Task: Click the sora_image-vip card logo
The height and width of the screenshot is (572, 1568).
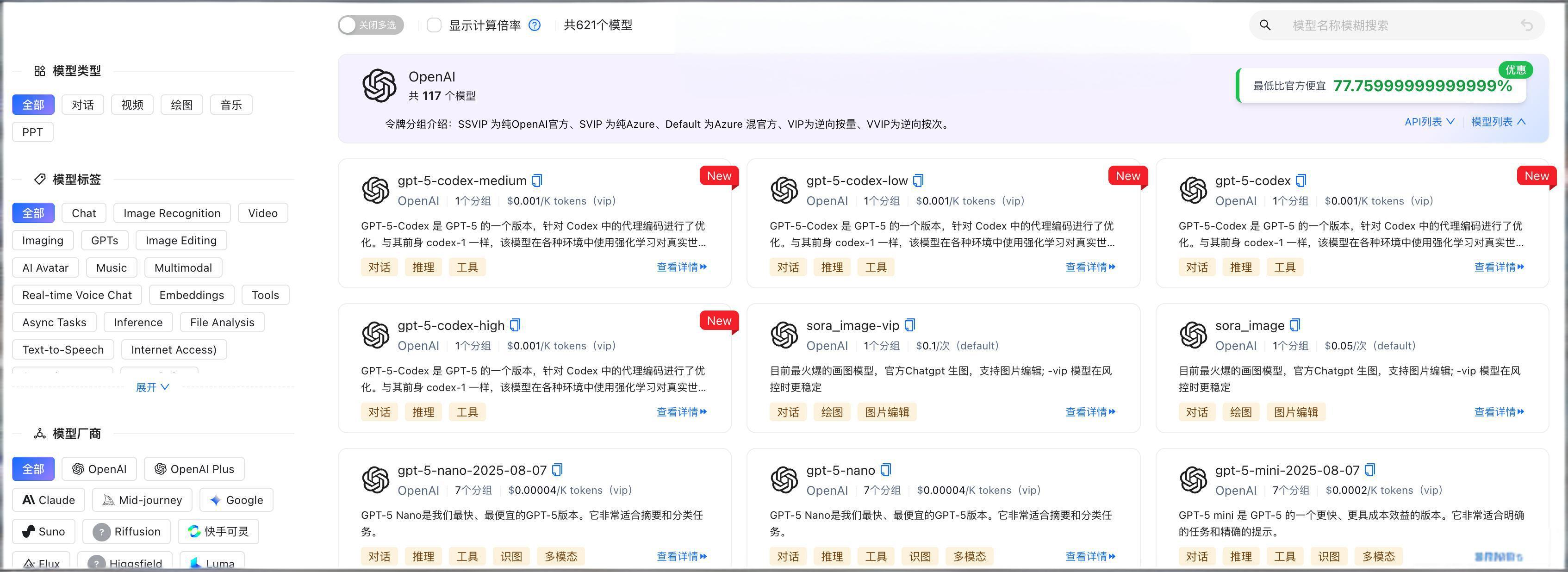Action: click(x=784, y=335)
